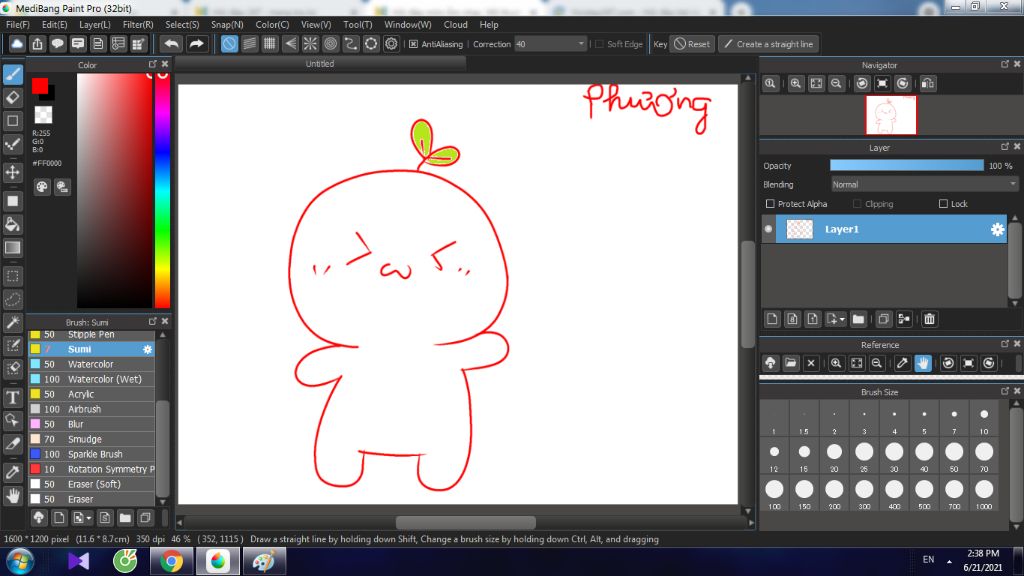Select the Watercolor (Wet) brush
The width and height of the screenshot is (1024, 576).
click(91, 379)
